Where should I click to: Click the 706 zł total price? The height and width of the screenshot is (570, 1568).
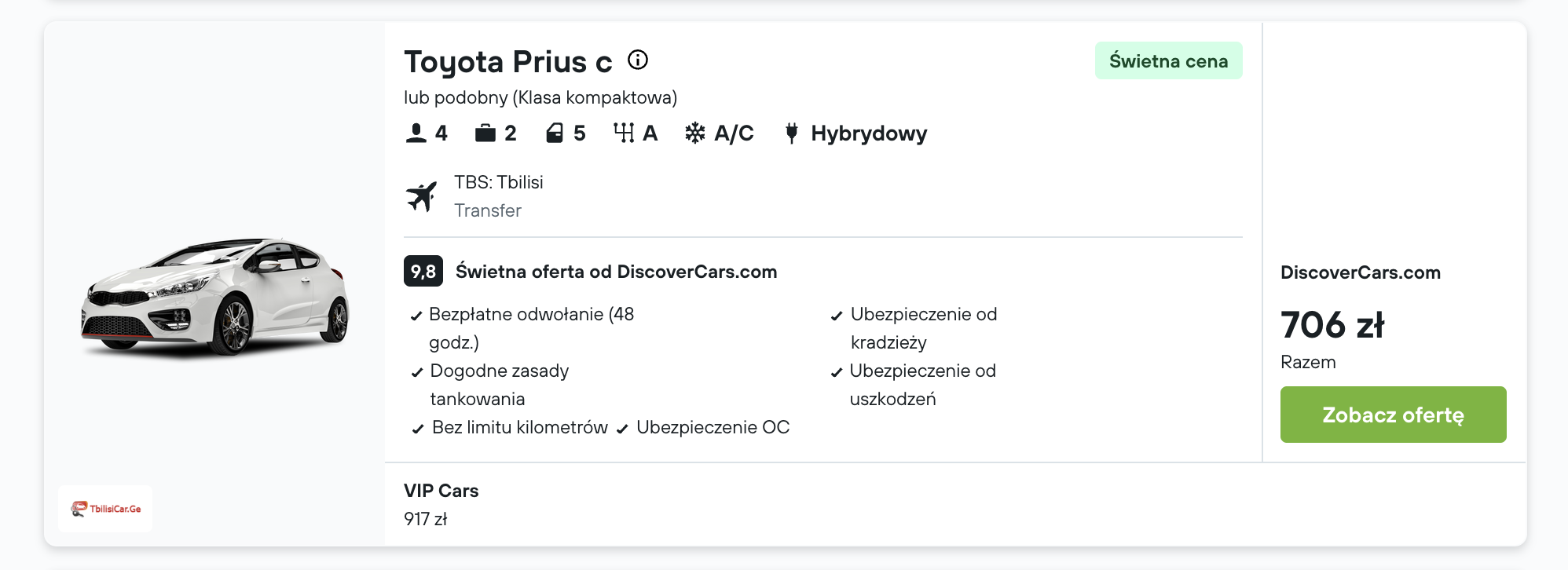(x=1332, y=325)
